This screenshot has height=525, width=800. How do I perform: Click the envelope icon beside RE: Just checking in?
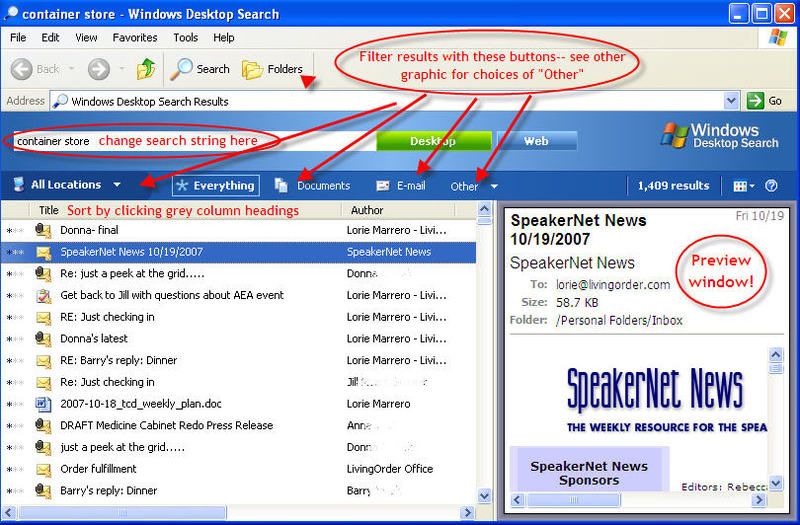click(x=43, y=317)
